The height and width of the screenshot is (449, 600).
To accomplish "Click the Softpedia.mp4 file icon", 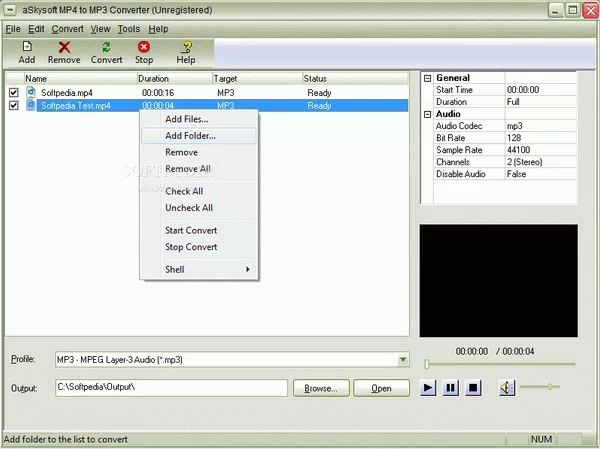I will 31,92.
